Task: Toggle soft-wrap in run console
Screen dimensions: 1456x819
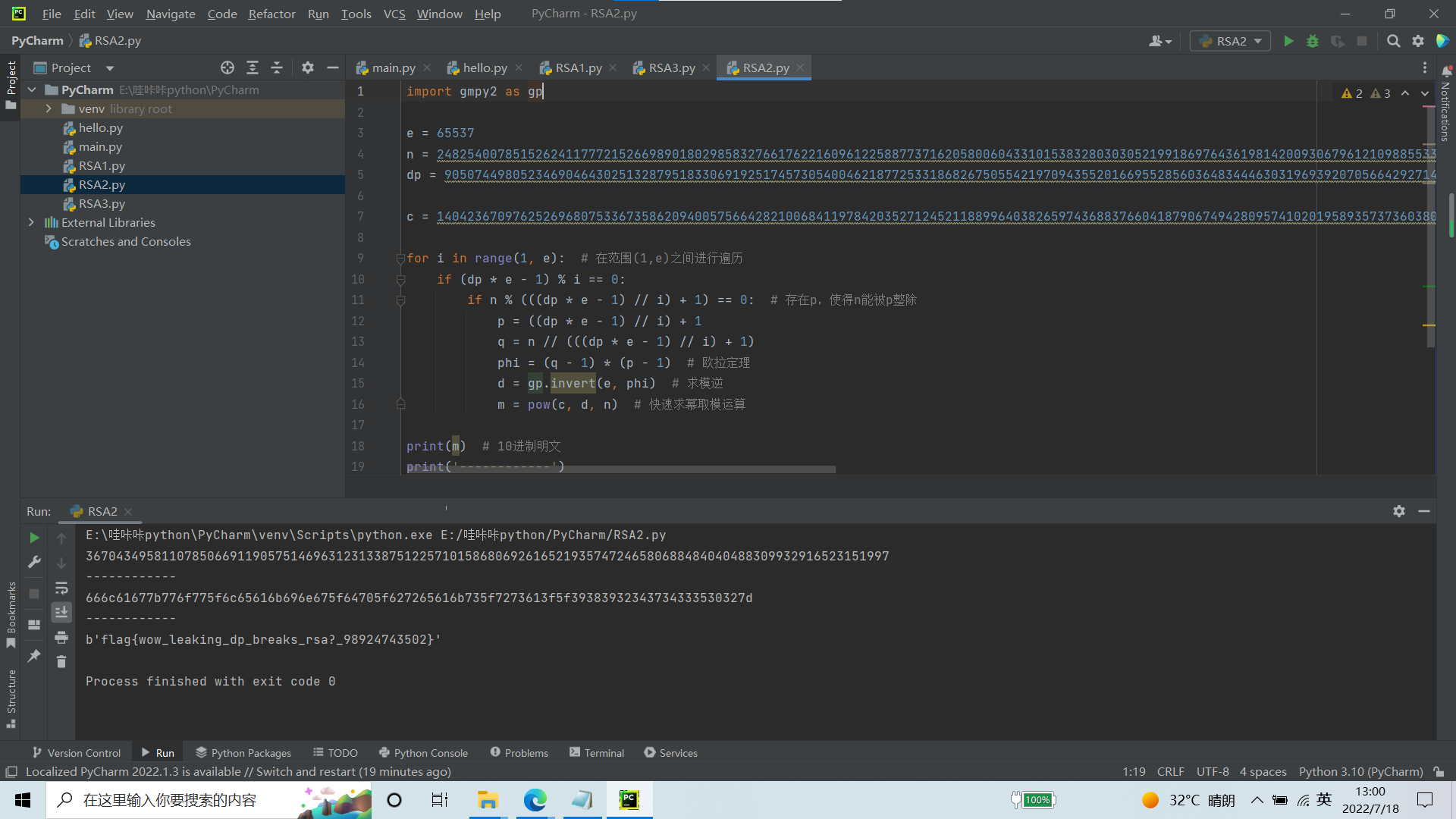Action: [x=61, y=588]
